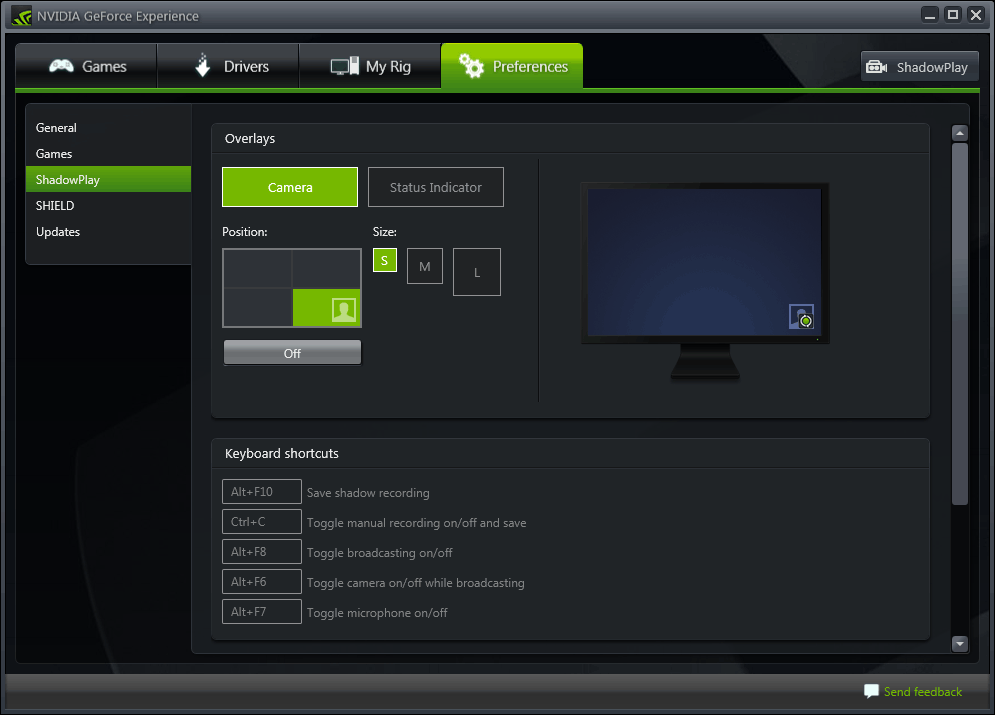Click "Toggle manual recording on/off and save" text
Viewport: 995px width, 715px height.
coord(416,523)
